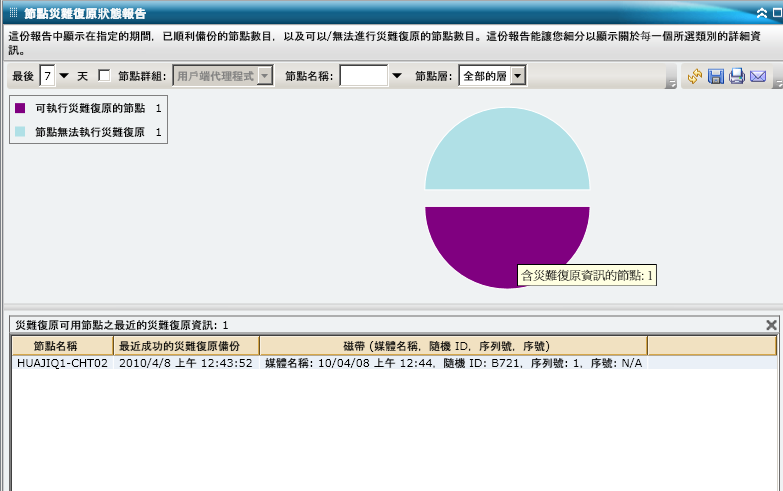Screen dimensions: 783x491
Task: Click the 節點災難復原狀態報告 title bar text
Action: point(85,13)
